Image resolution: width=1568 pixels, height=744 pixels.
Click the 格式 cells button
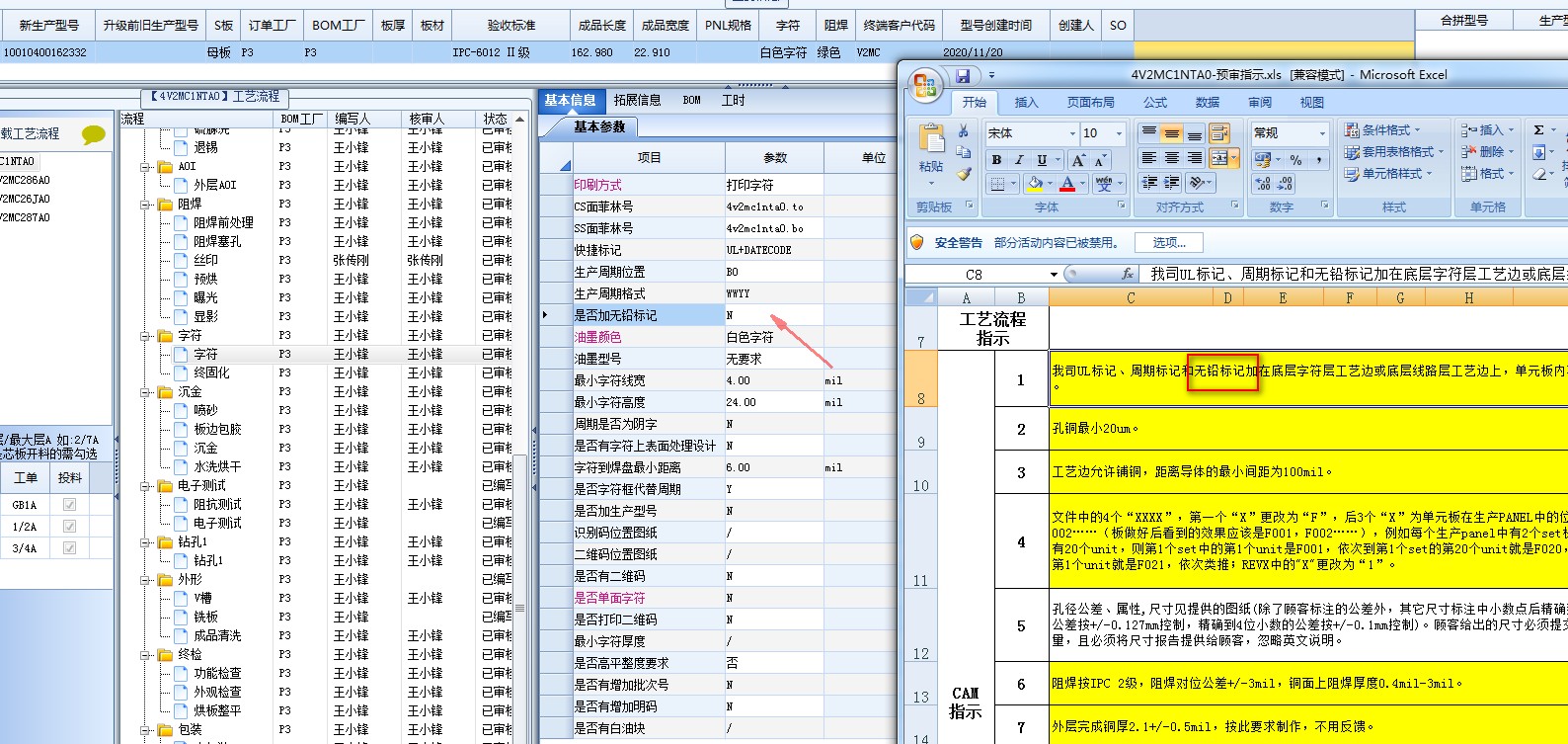[x=1489, y=173]
